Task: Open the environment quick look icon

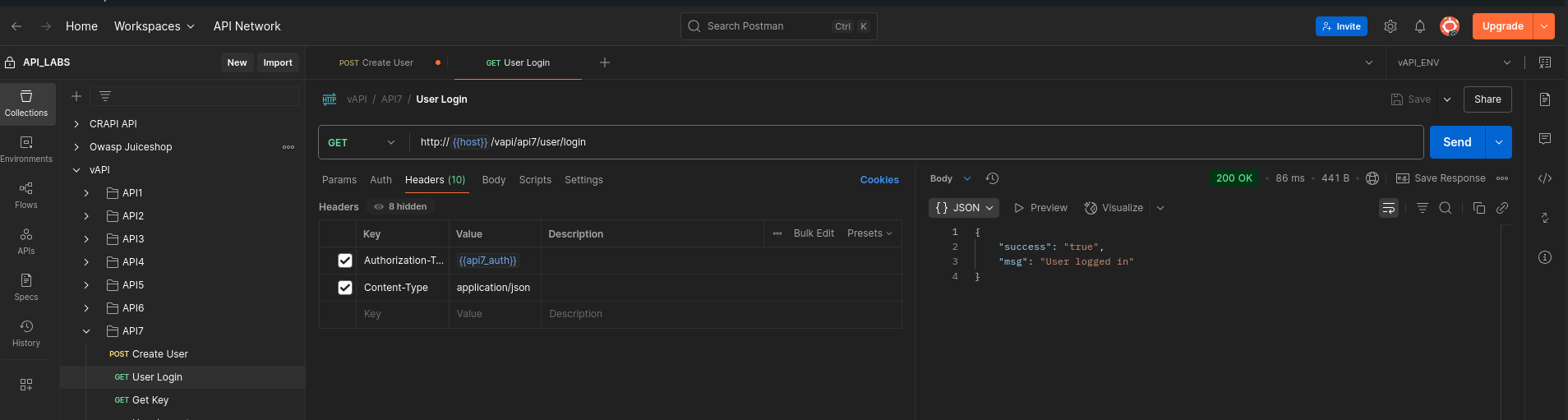Action: pyautogui.click(x=1545, y=62)
